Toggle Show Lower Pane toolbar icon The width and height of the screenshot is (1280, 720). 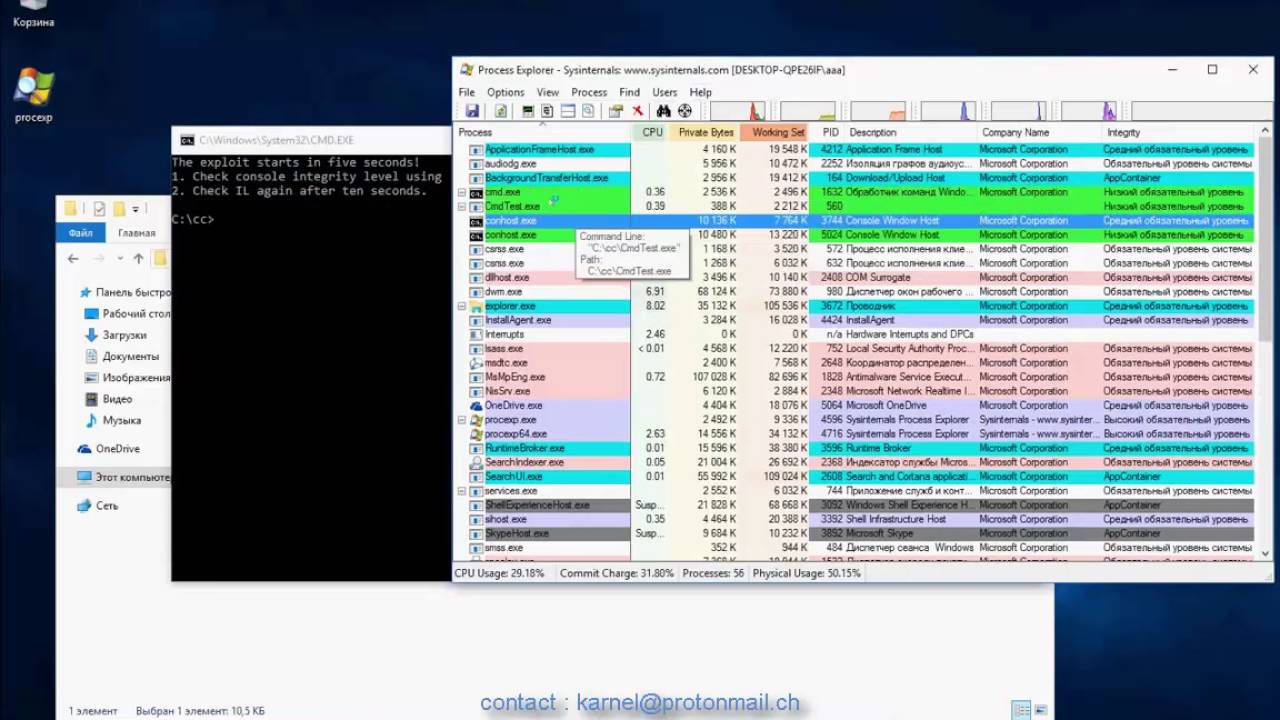[568, 111]
